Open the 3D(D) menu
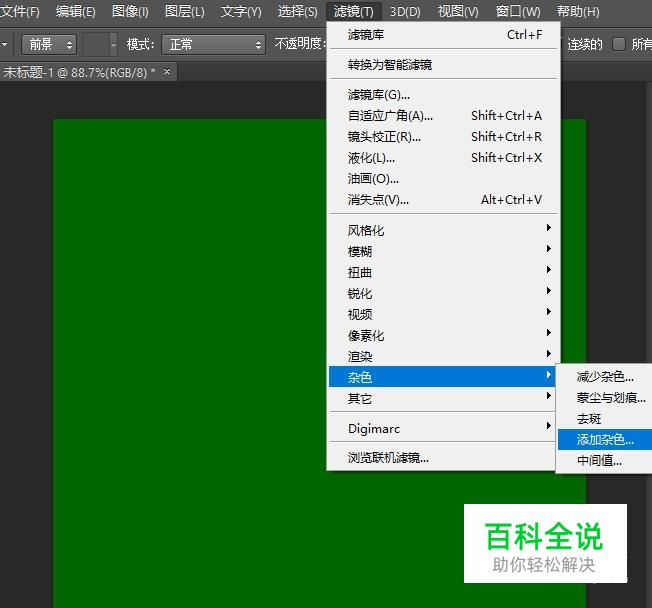The height and width of the screenshot is (608, 652). pyautogui.click(x=405, y=11)
